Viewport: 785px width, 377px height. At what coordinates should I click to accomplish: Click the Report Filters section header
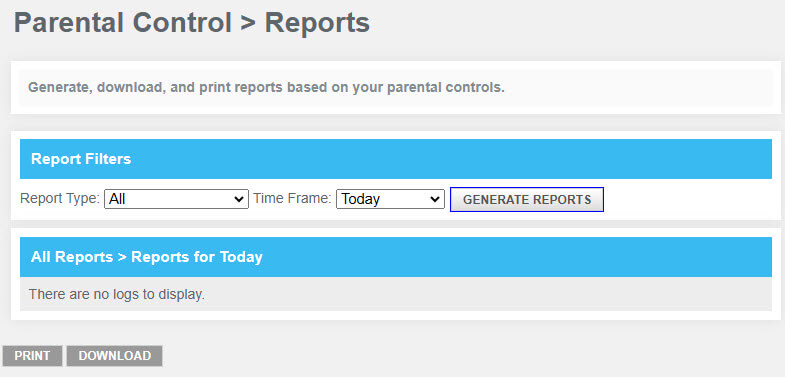(x=396, y=159)
